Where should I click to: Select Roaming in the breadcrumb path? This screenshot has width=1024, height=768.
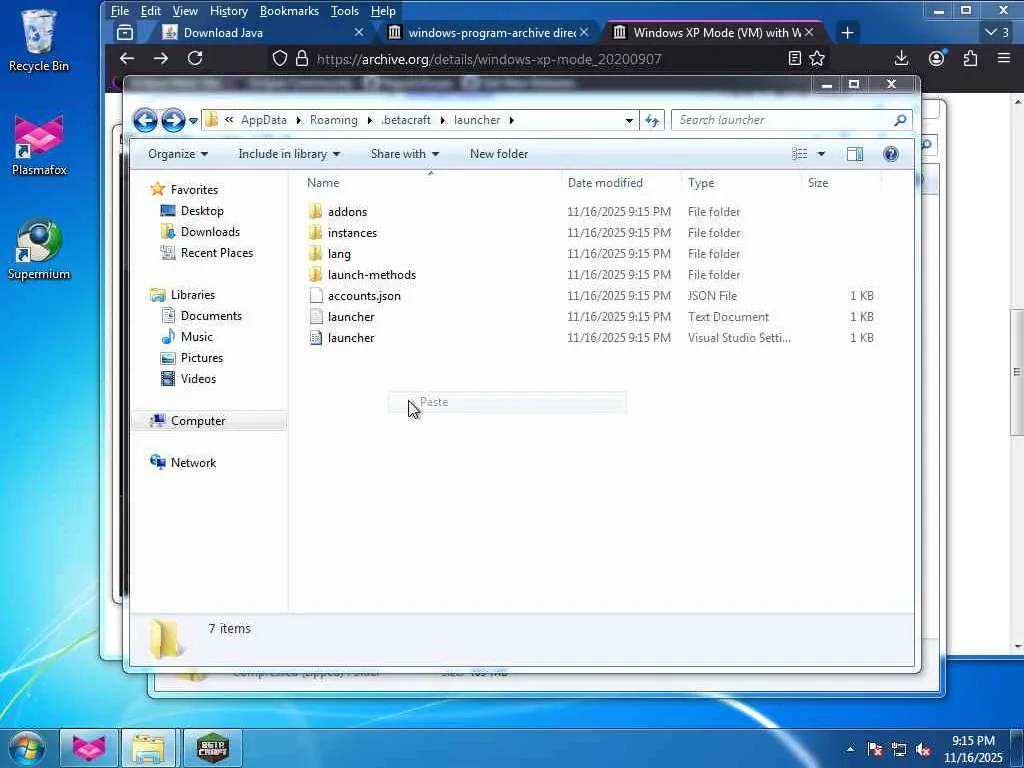334,120
